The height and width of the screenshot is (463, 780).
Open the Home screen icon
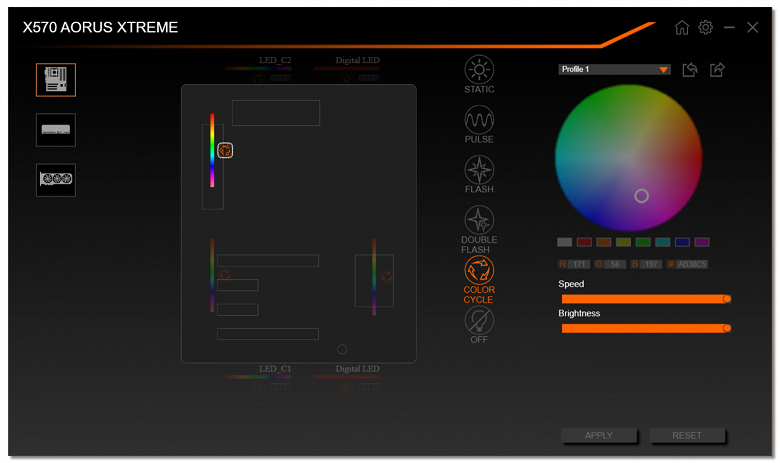click(x=682, y=27)
